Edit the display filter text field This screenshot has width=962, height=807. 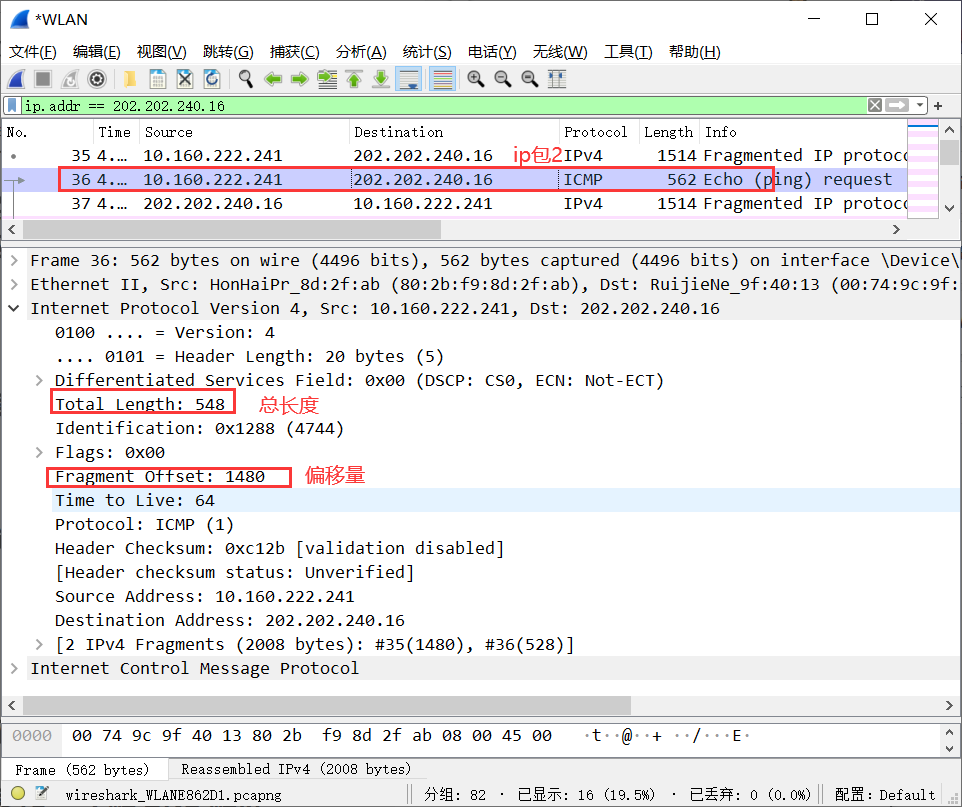[x=444, y=106]
